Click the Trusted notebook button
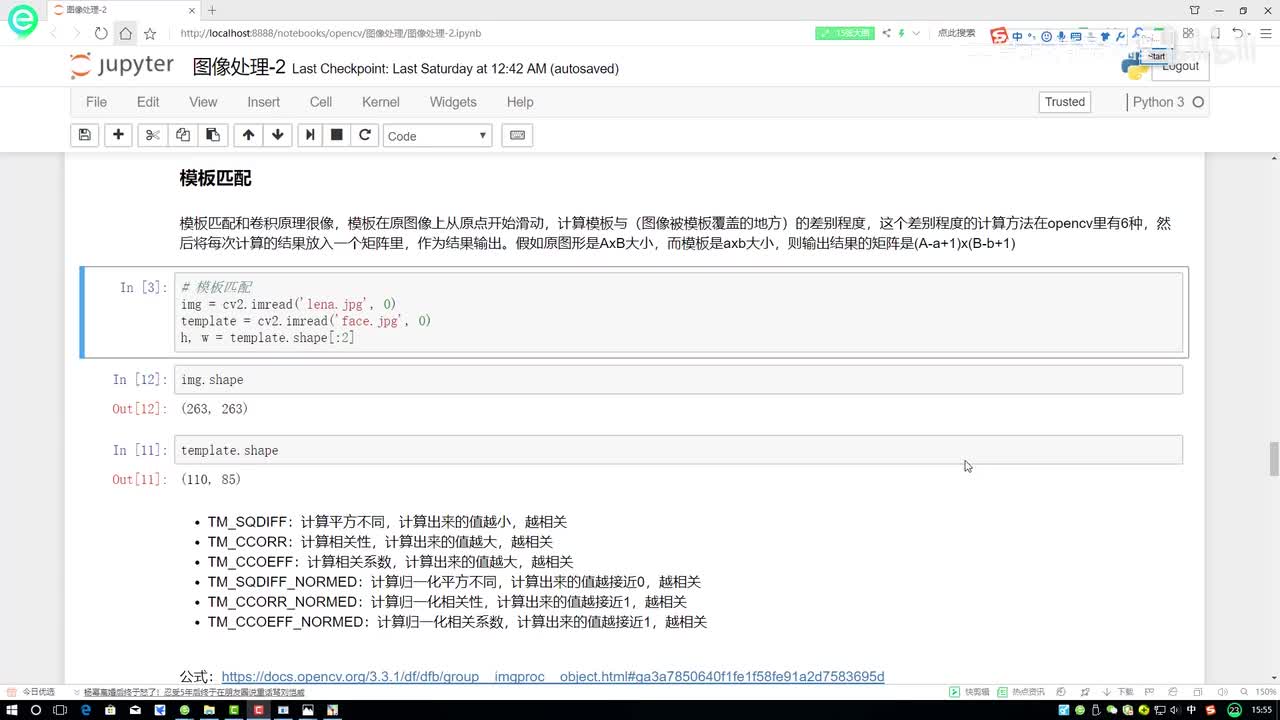This screenshot has width=1280, height=720. (1065, 102)
